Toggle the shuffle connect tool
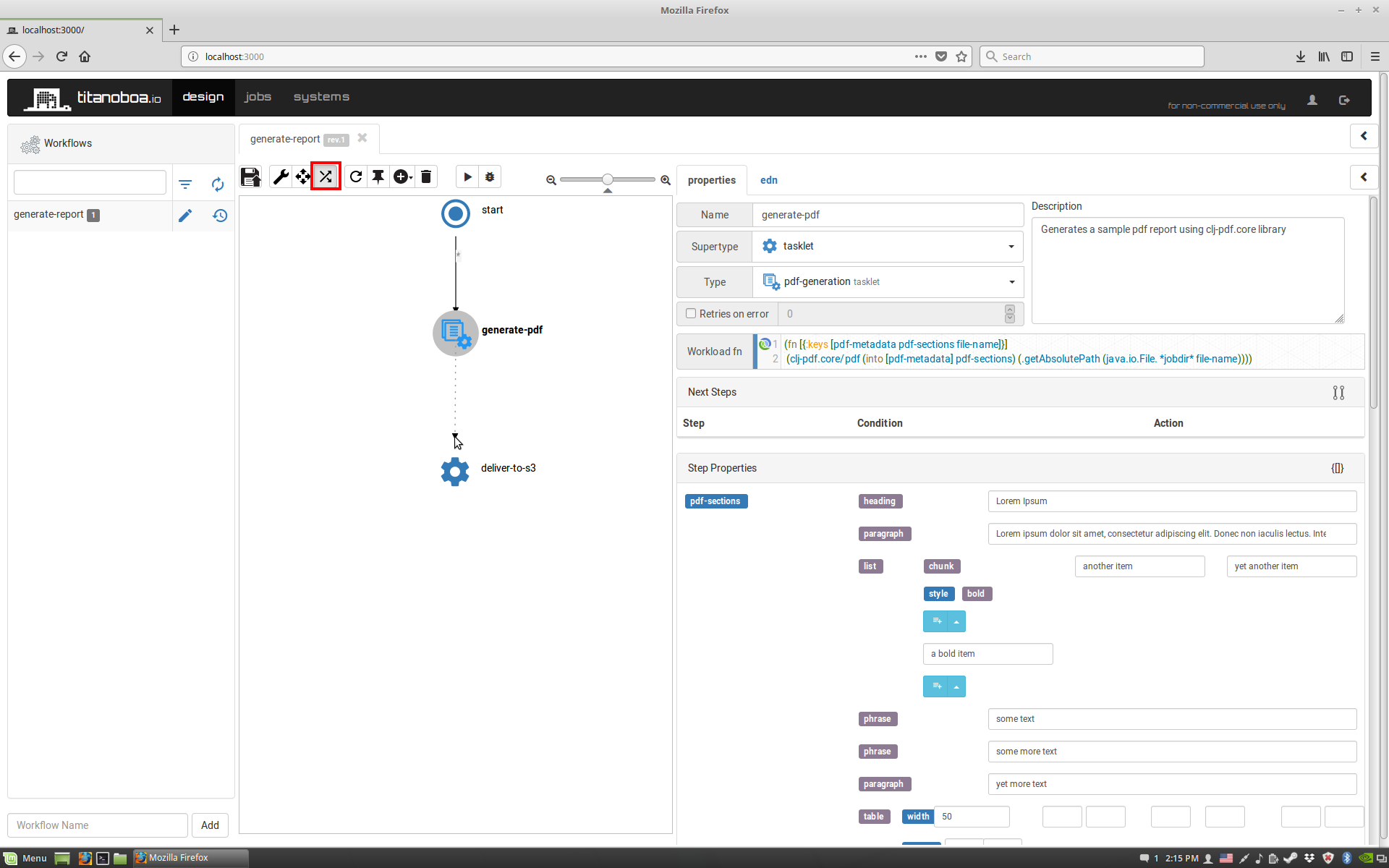 point(326,176)
